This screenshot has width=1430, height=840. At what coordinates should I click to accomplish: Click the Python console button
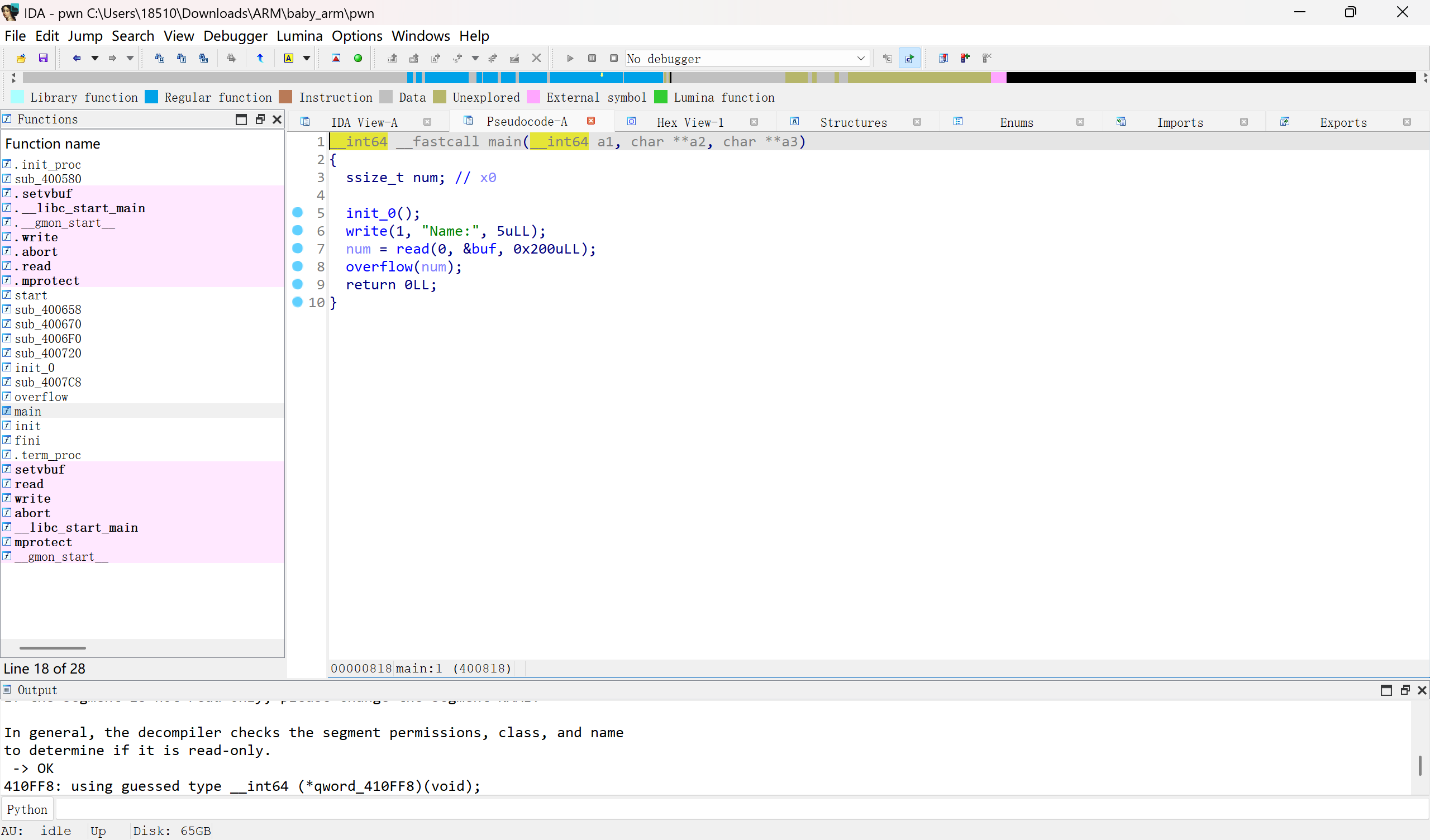pos(27,809)
